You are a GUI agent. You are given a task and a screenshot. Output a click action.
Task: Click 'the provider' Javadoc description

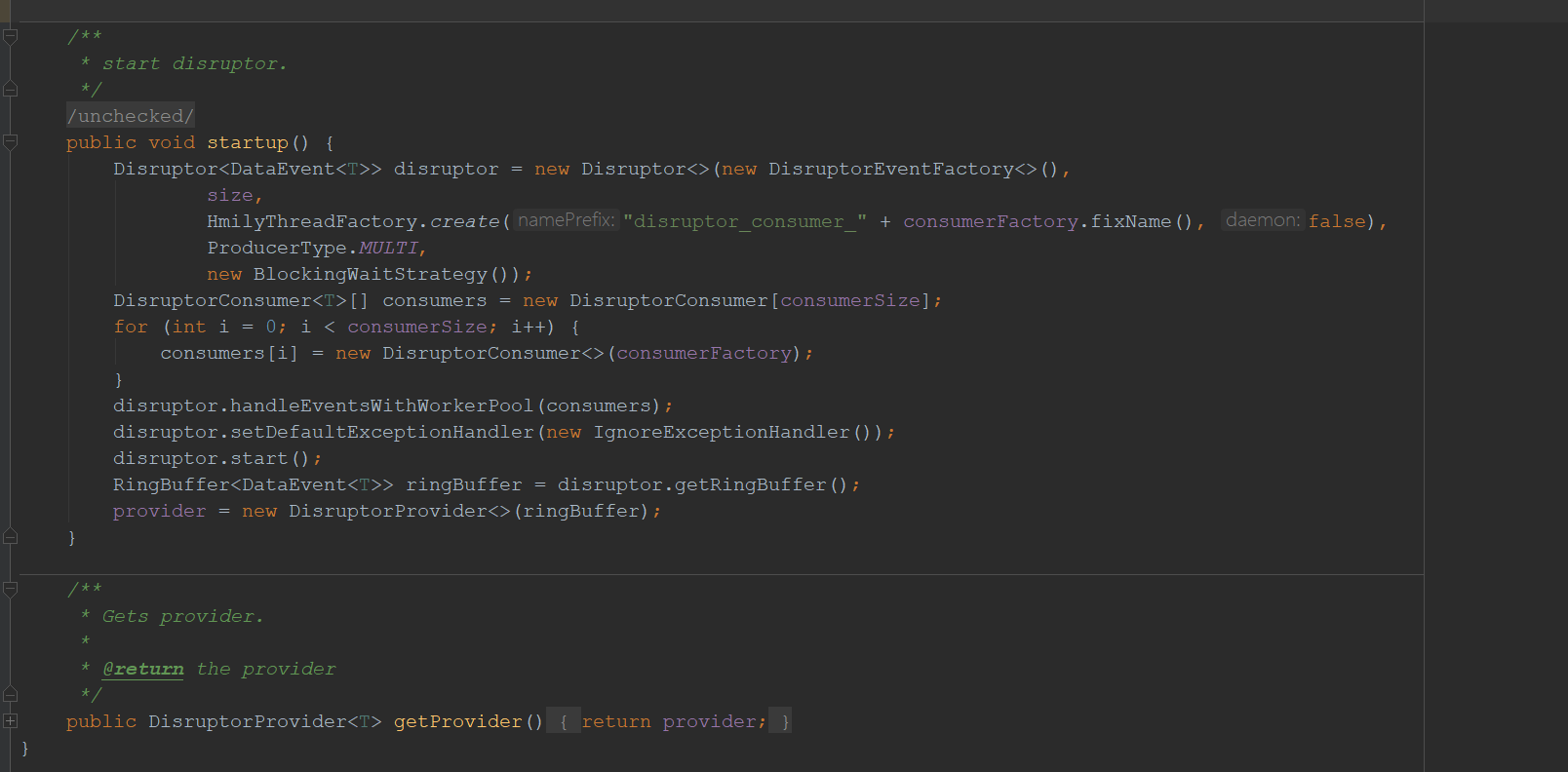click(266, 669)
